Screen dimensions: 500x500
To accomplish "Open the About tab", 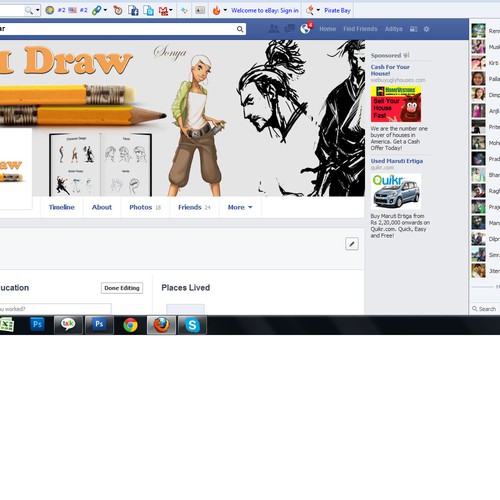I will pyautogui.click(x=102, y=207).
